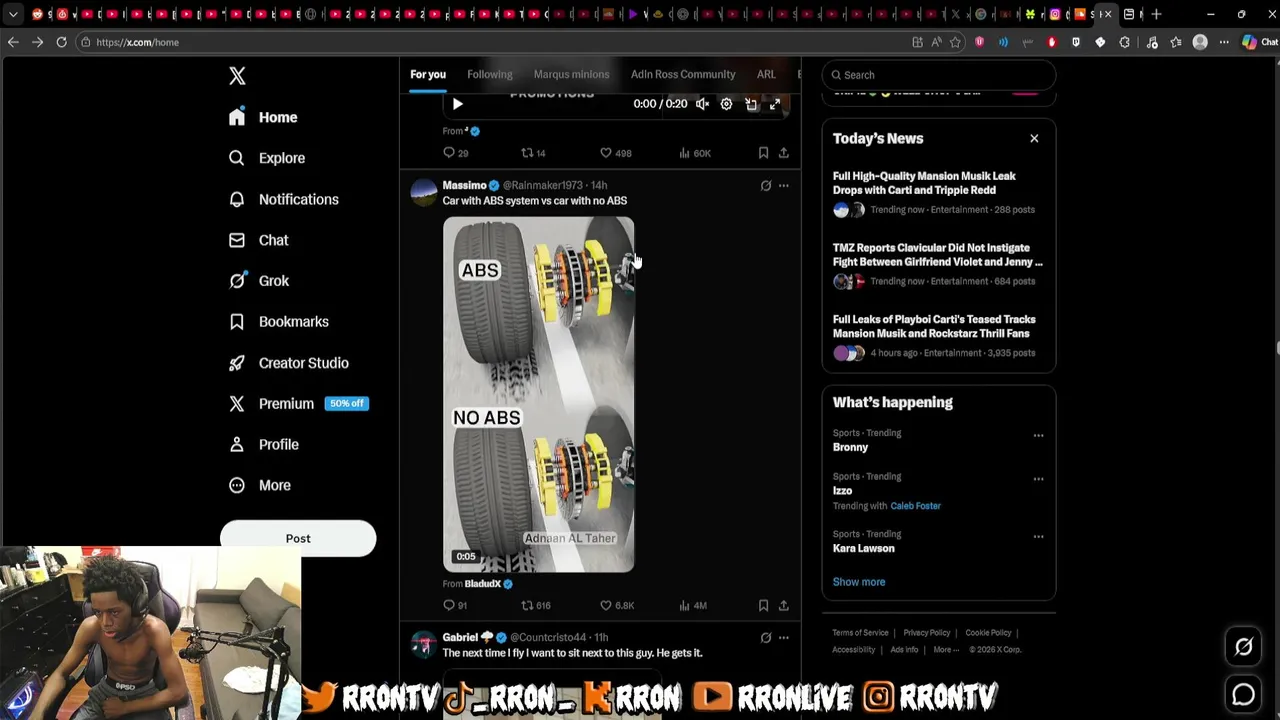
Task: Reply to Massimo's post with 91 replies
Action: 455,605
